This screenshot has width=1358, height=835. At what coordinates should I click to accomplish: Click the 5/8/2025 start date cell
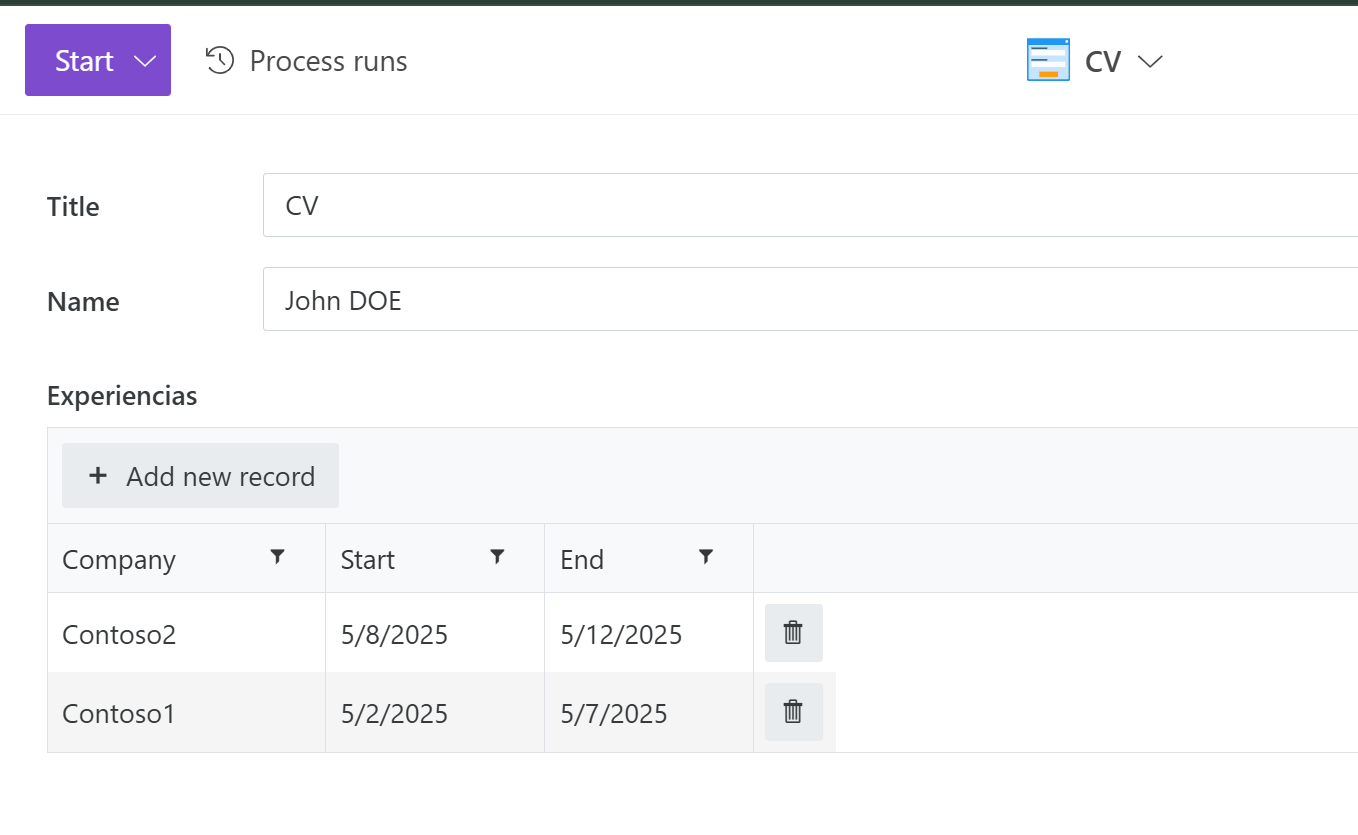[435, 633]
